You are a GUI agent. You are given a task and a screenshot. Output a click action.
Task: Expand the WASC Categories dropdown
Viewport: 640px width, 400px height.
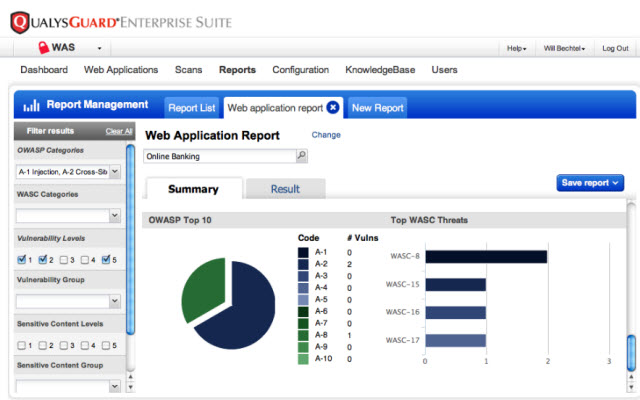pos(115,215)
